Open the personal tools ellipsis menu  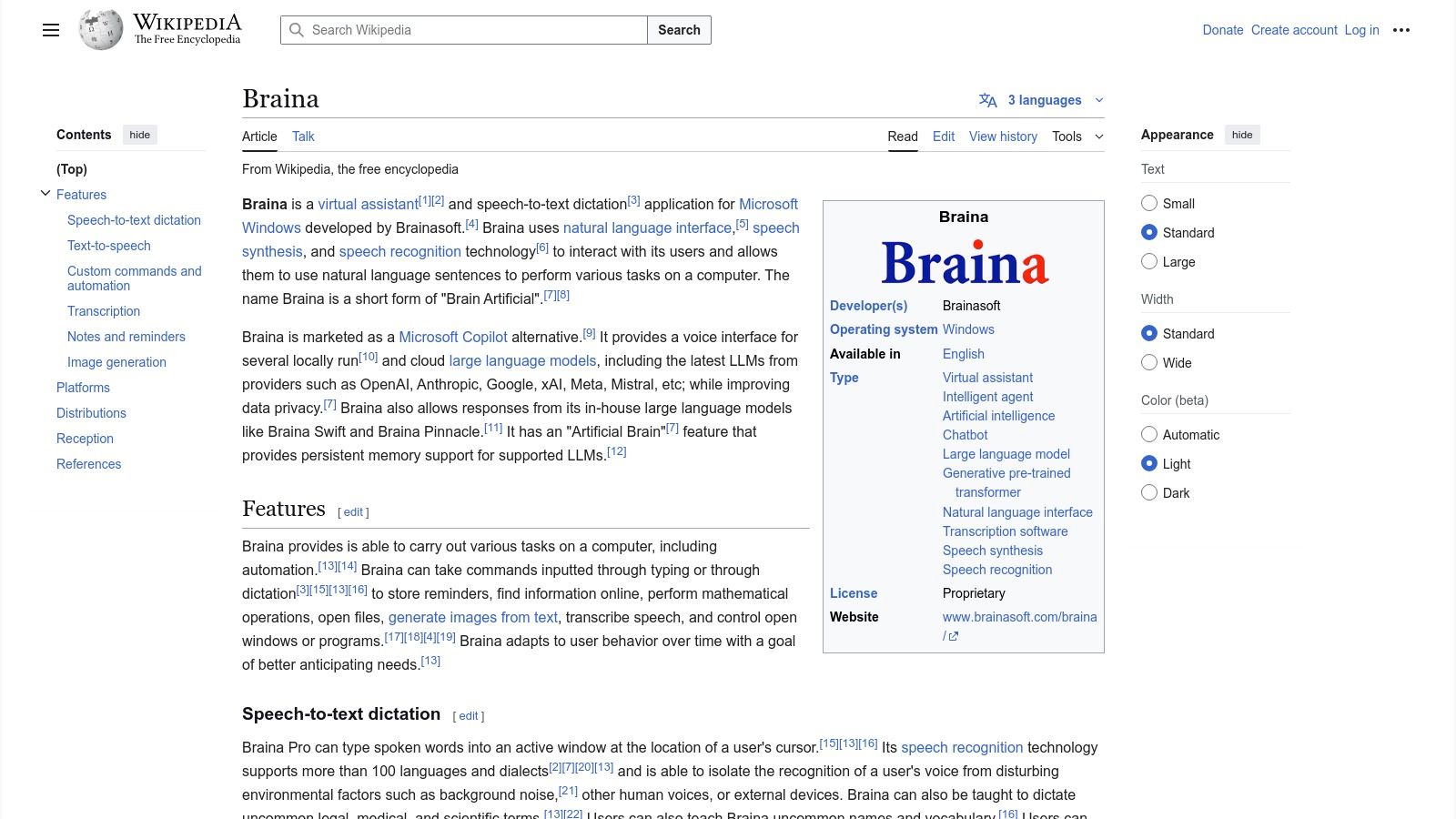click(x=1401, y=30)
